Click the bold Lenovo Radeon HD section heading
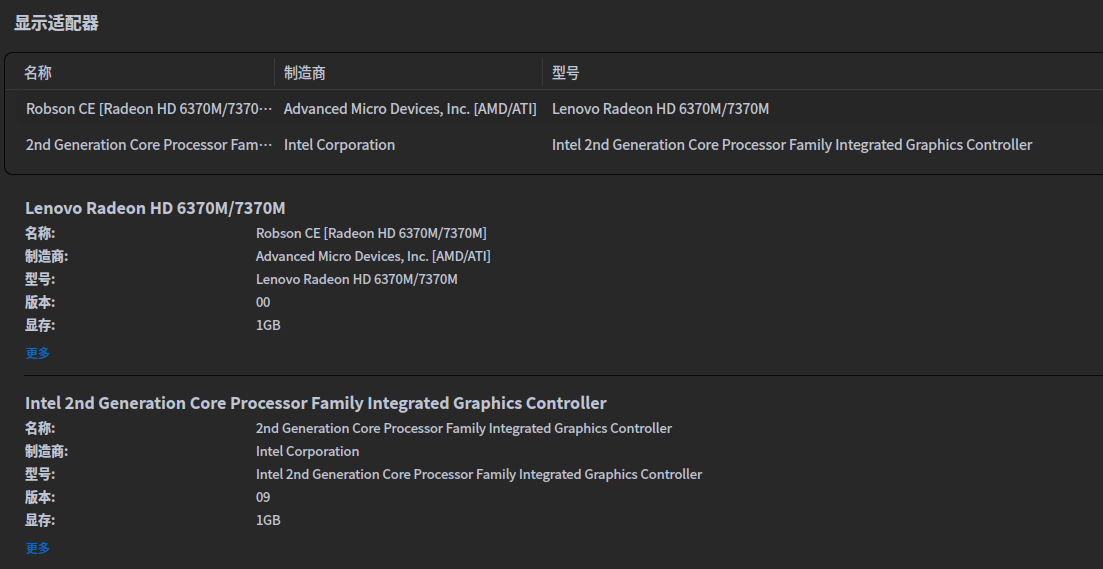Viewport: 1103px width, 569px height. [x=155, y=208]
